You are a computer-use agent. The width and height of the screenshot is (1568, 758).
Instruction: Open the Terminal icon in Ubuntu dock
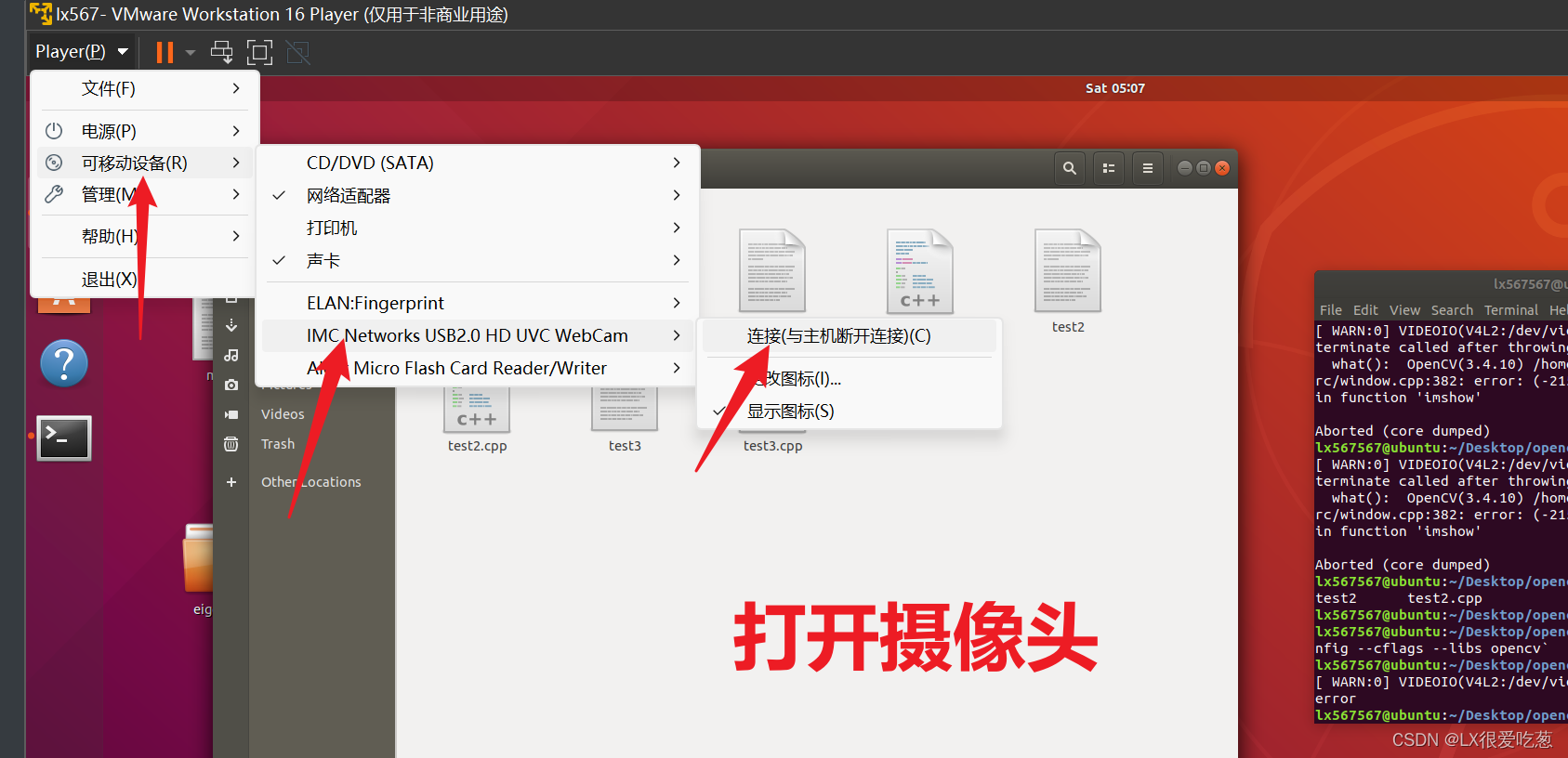(x=64, y=438)
